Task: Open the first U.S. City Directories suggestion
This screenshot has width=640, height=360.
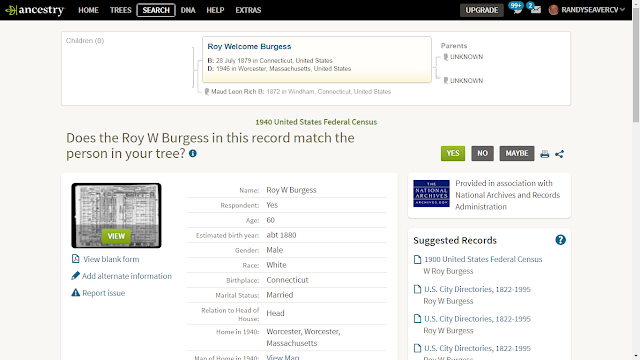Action: 477,289
